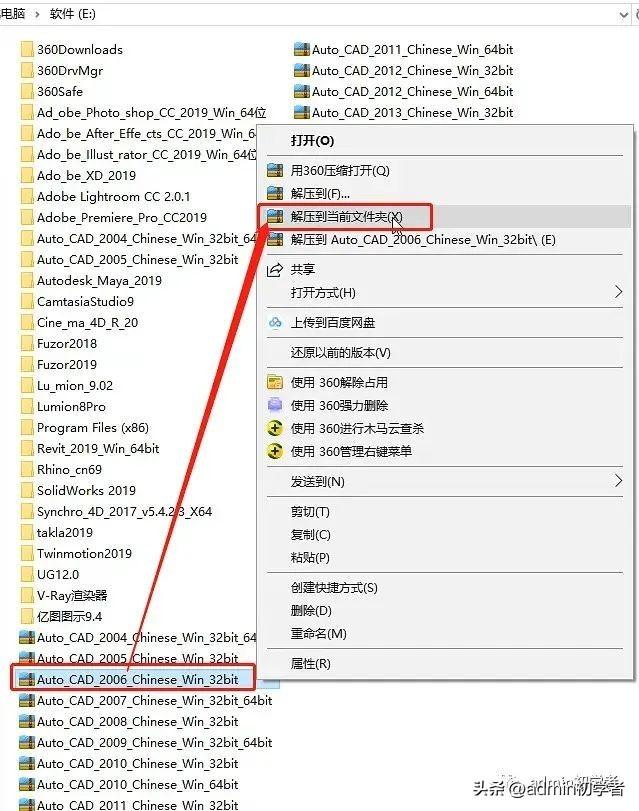
Task: Click the Adobe Lightroom CC 2.0.1 folder icon
Action: coord(27,197)
